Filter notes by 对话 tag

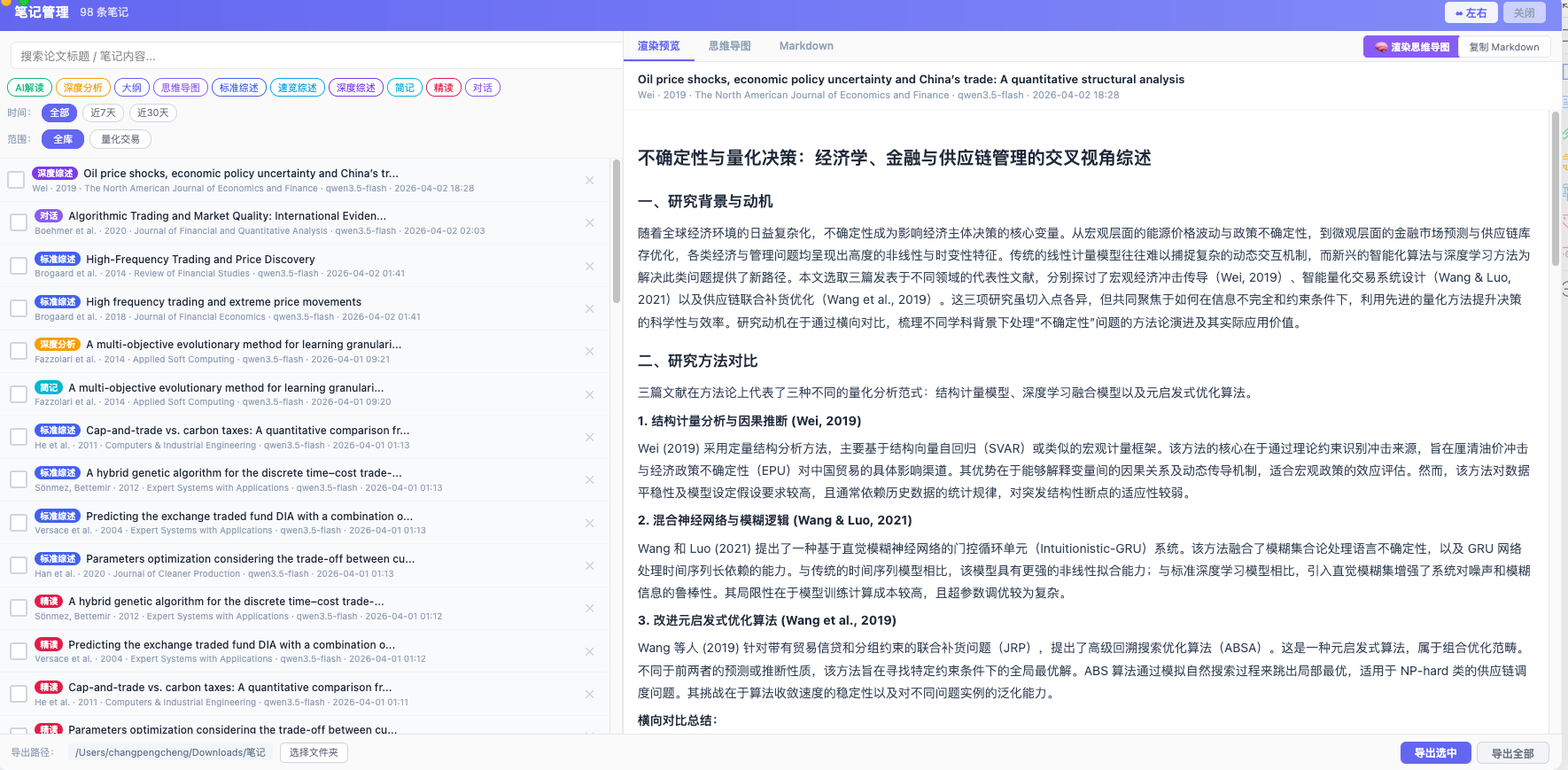(x=483, y=88)
